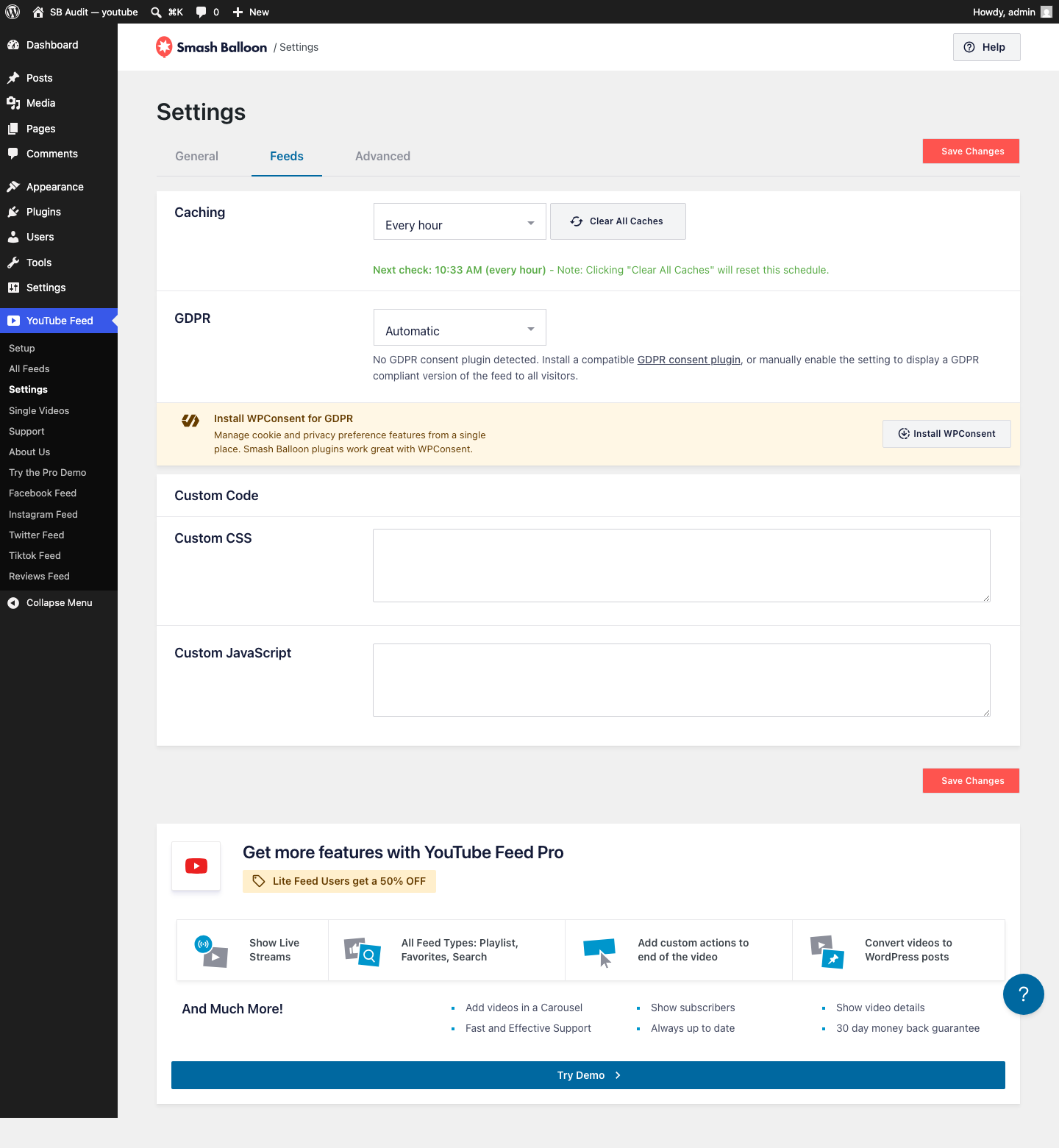Click Howdy, admin account menu

1012,12
